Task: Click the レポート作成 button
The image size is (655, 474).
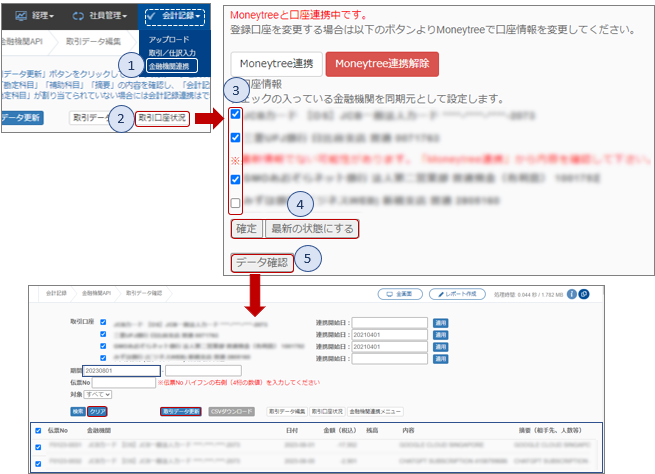Action: [x=457, y=294]
